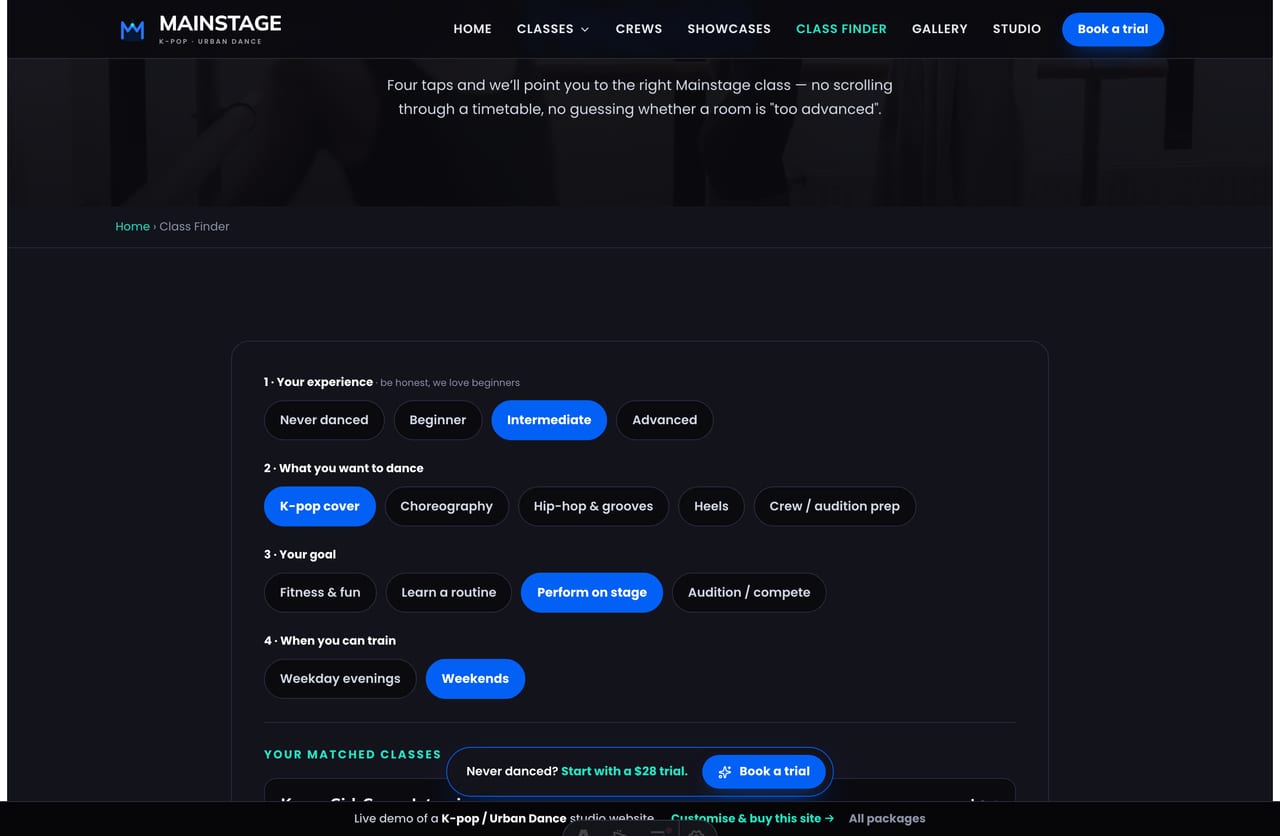The width and height of the screenshot is (1280, 836).
Task: Select the Audition / compete goal
Action: pos(749,592)
